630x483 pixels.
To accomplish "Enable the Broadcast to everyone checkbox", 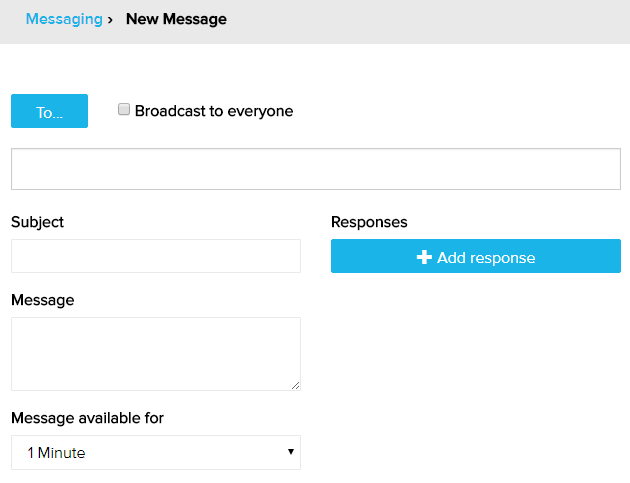I will click(x=124, y=110).
